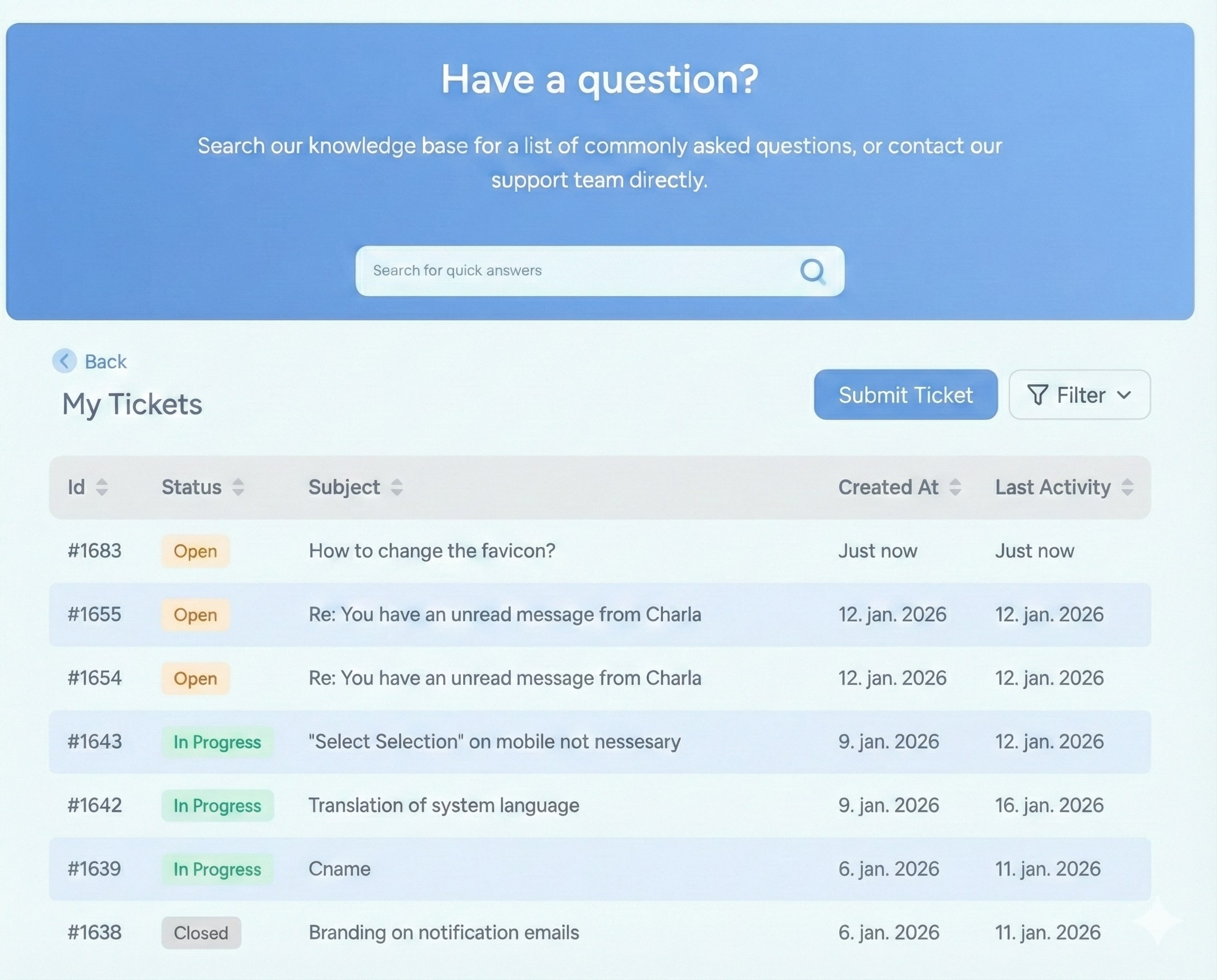This screenshot has width=1217, height=980.
Task: Sort by Created At arrows
Action: click(x=955, y=487)
